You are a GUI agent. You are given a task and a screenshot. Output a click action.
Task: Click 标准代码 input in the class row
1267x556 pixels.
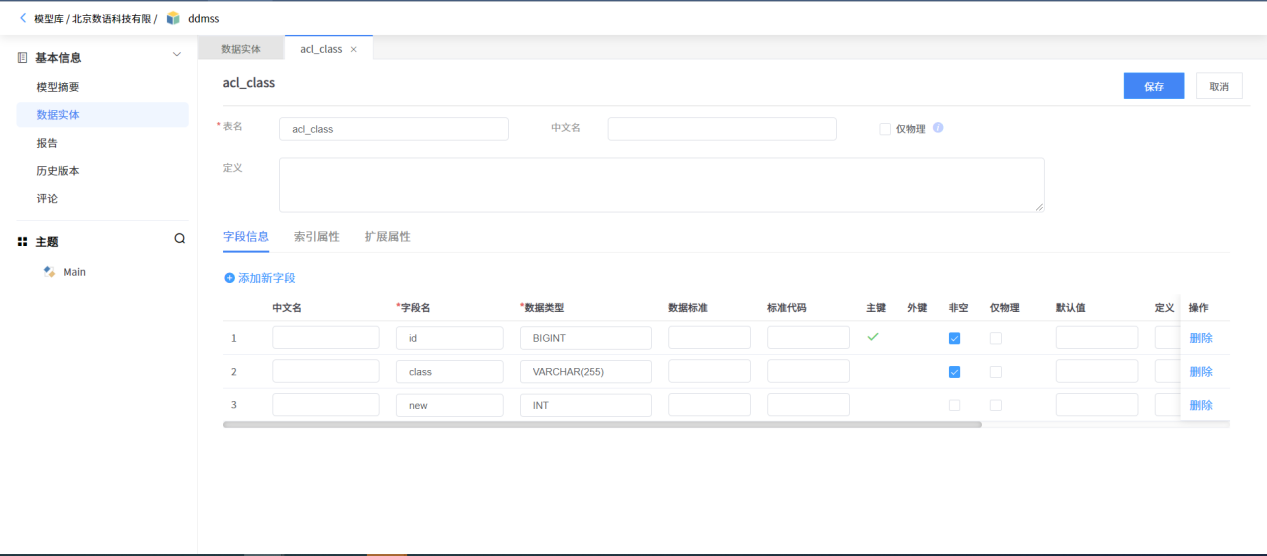click(x=808, y=372)
